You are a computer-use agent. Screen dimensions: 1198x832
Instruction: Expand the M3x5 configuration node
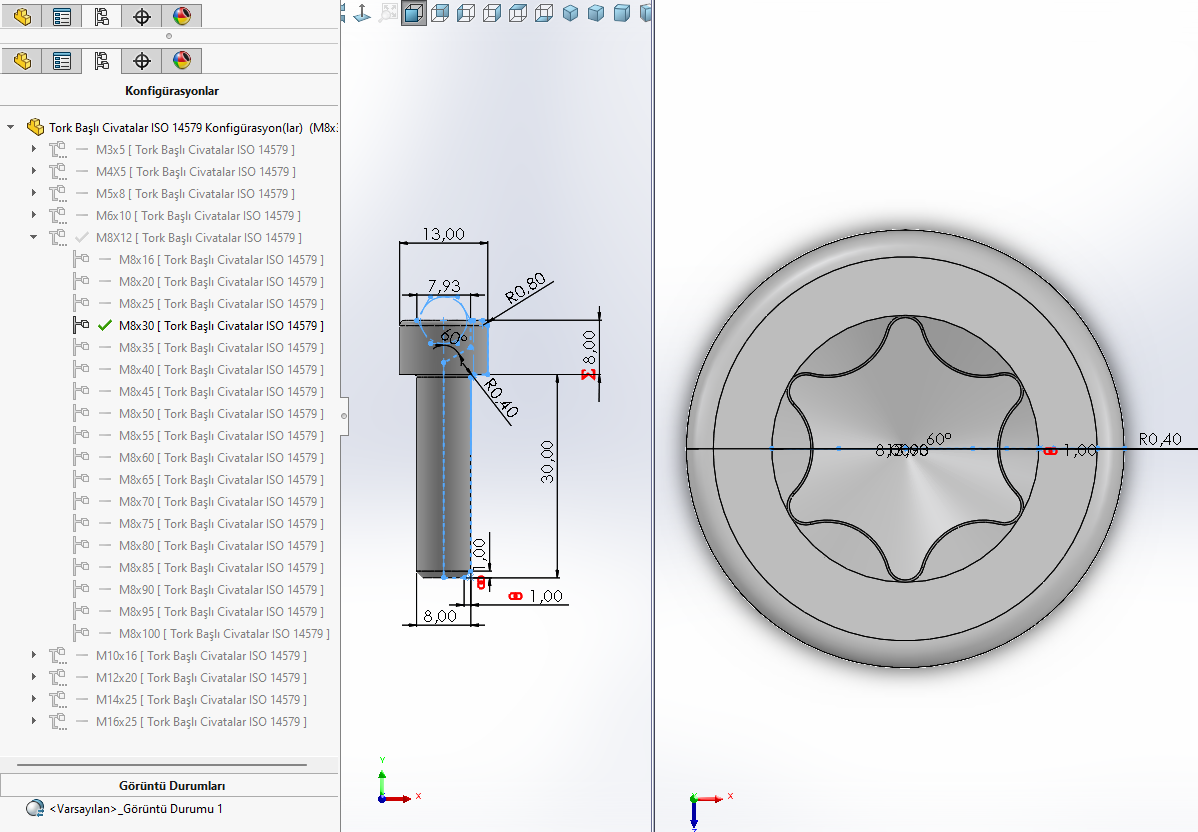33,150
